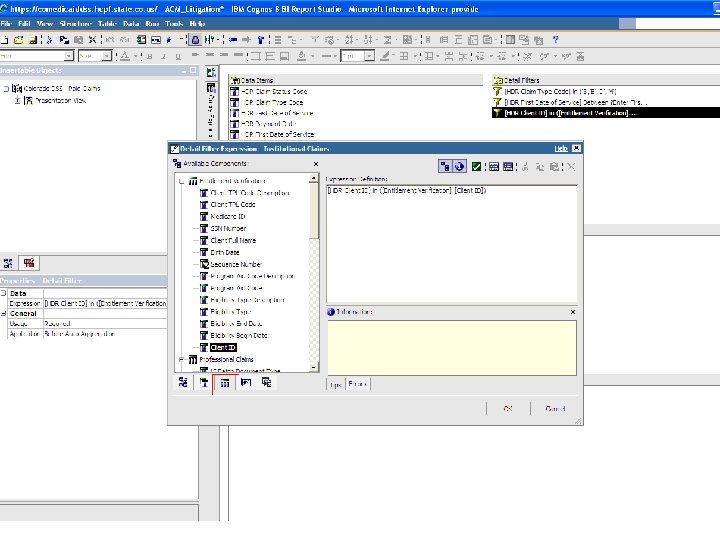The image size is (720, 540).
Task: Select HDR Claim Status Code data item
Action: click(x=269, y=91)
